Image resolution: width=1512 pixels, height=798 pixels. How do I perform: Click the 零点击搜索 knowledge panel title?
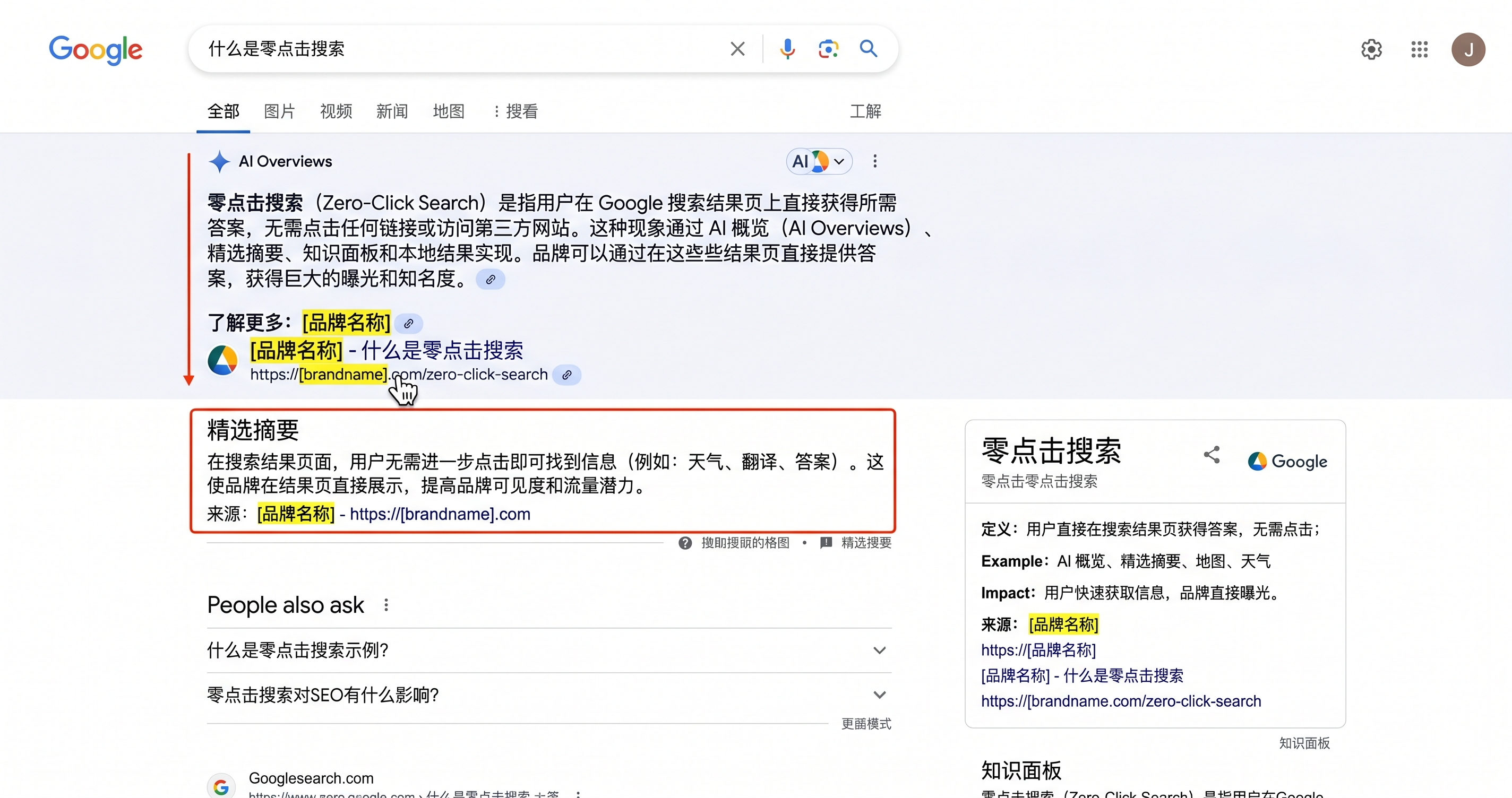click(1051, 450)
